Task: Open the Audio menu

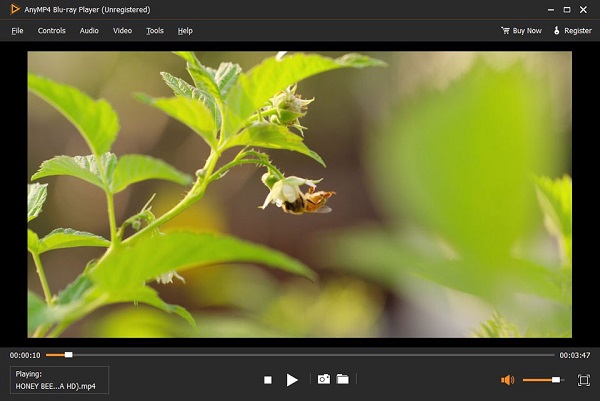Action: coord(89,31)
